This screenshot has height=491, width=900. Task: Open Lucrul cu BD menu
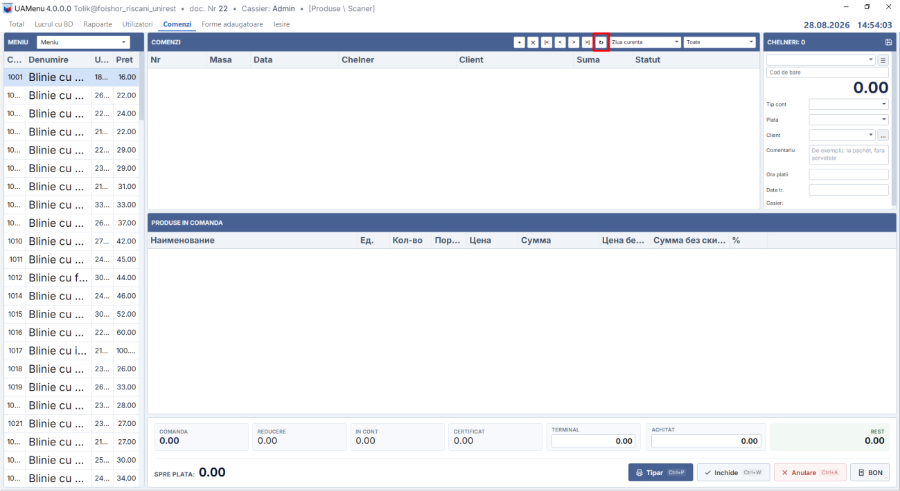pos(54,24)
